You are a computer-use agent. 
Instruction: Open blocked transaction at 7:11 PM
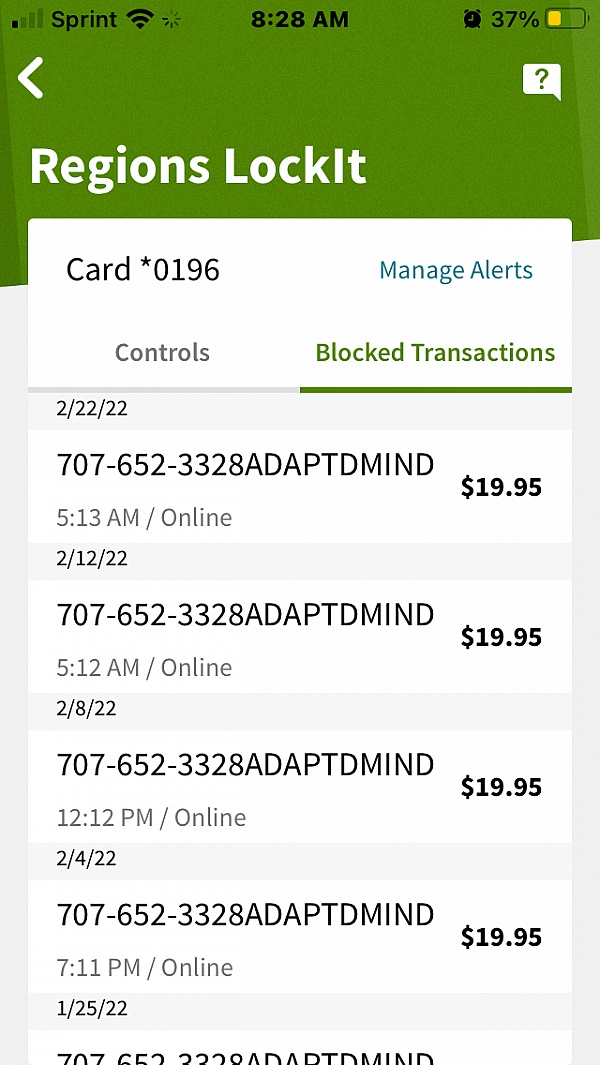299,938
